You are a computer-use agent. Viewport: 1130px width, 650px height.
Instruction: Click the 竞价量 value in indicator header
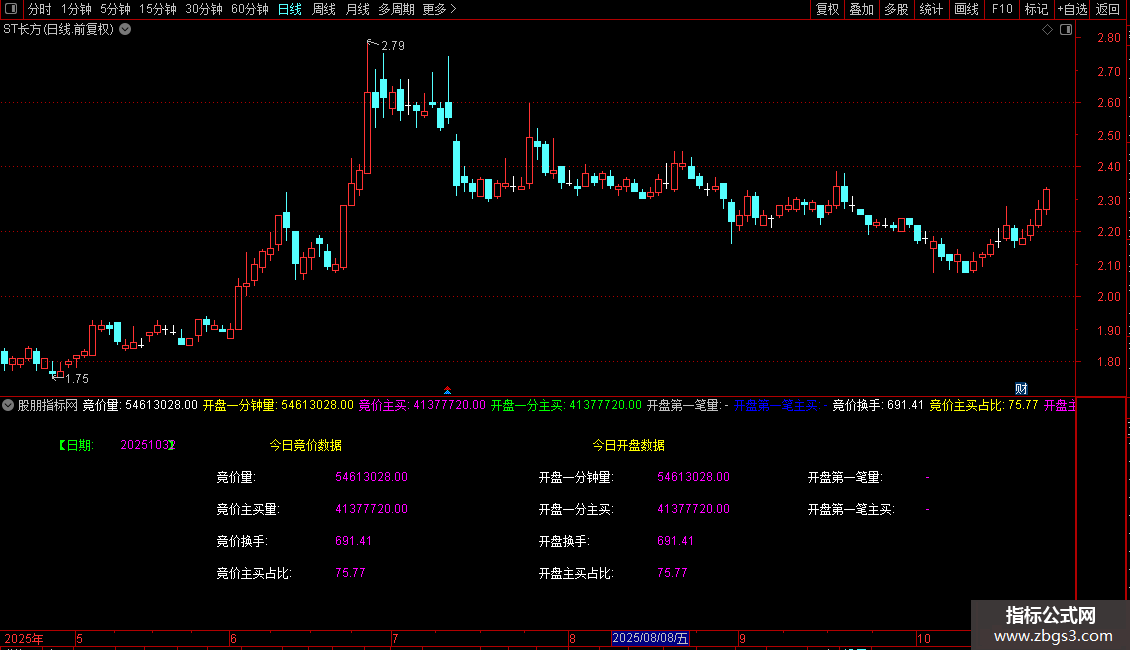(x=161, y=405)
